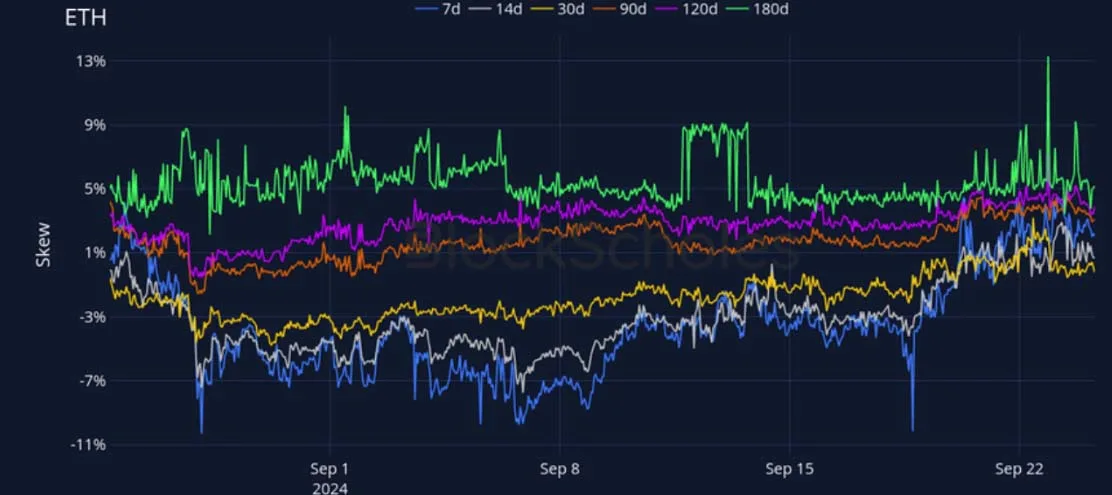Click the tallest green 180d spike peak
Screen dimensions: 1112x495
click(x=1047, y=58)
